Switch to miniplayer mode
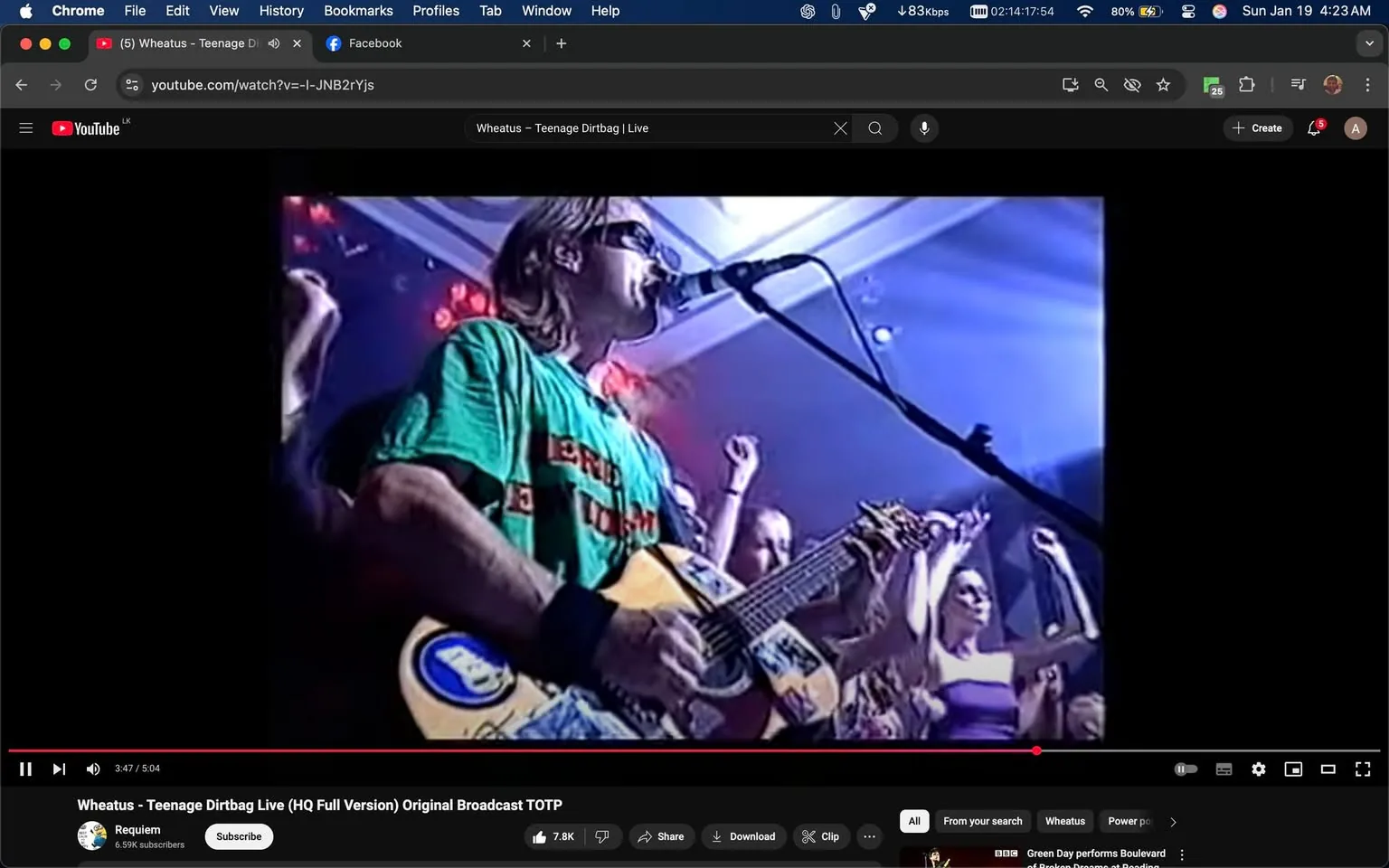This screenshot has height=868, width=1389. coord(1293,769)
